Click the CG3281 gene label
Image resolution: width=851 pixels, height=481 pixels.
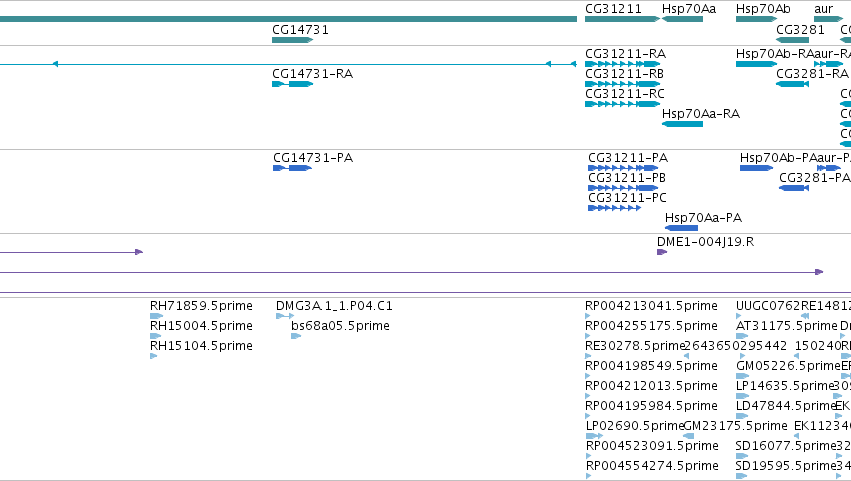tap(800, 30)
